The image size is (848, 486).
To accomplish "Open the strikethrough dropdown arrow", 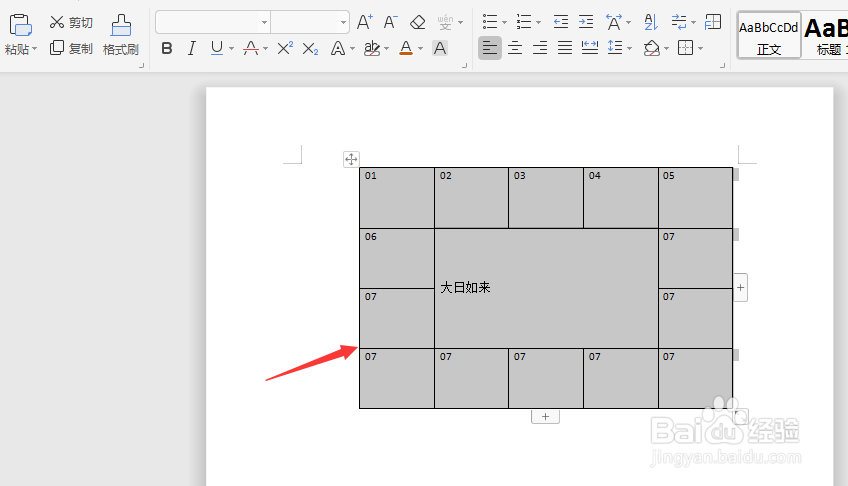I will 266,49.
